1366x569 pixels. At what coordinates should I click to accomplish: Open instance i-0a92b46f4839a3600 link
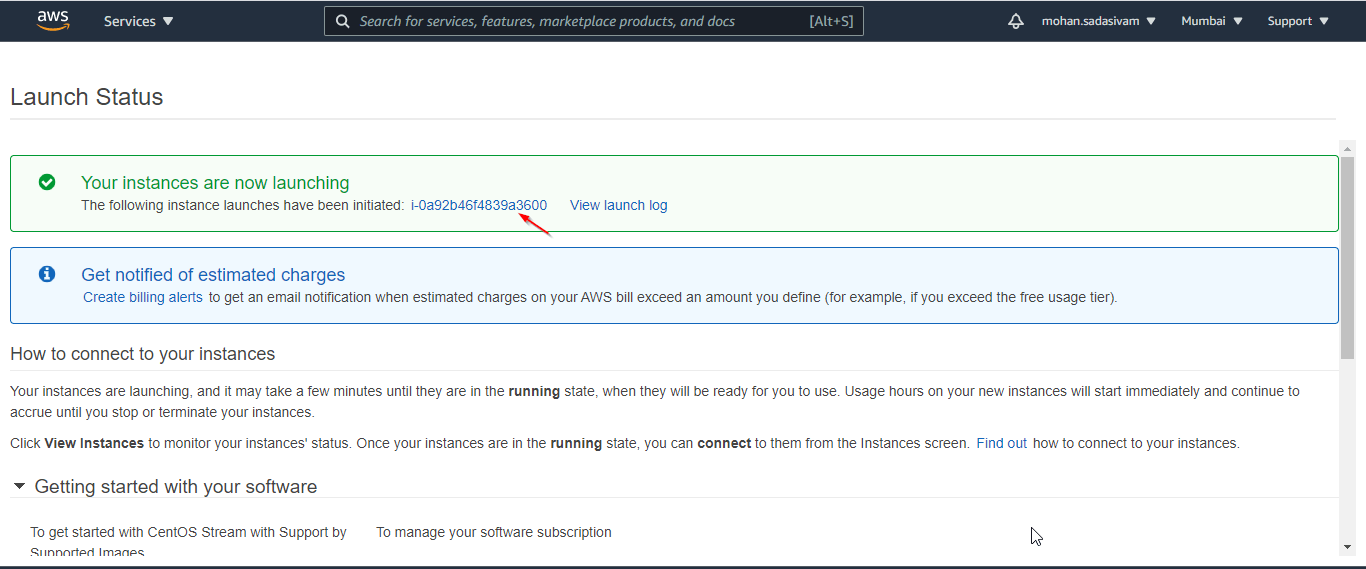click(x=479, y=205)
